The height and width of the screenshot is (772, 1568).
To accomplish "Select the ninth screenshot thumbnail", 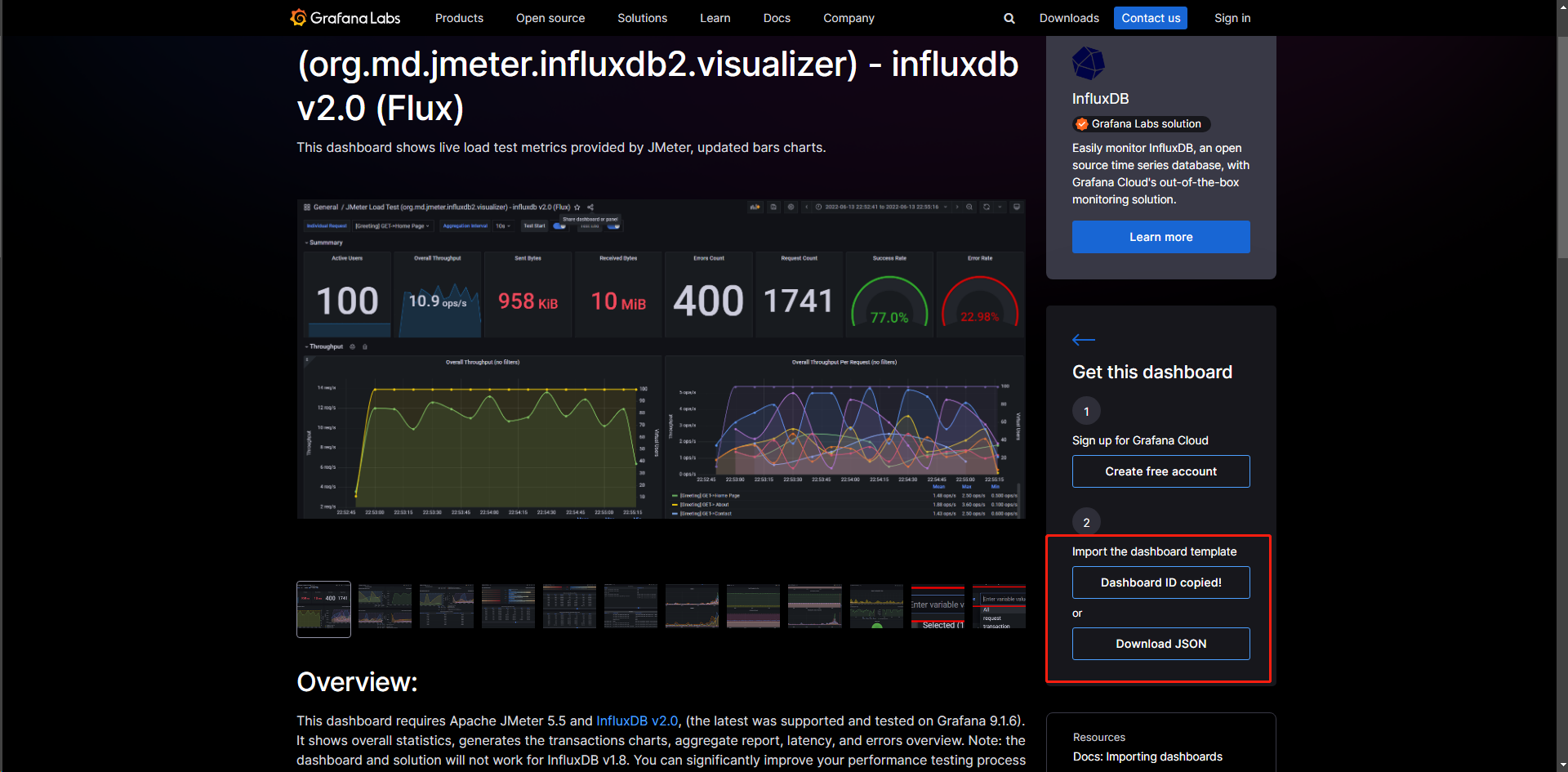I will click(x=815, y=606).
